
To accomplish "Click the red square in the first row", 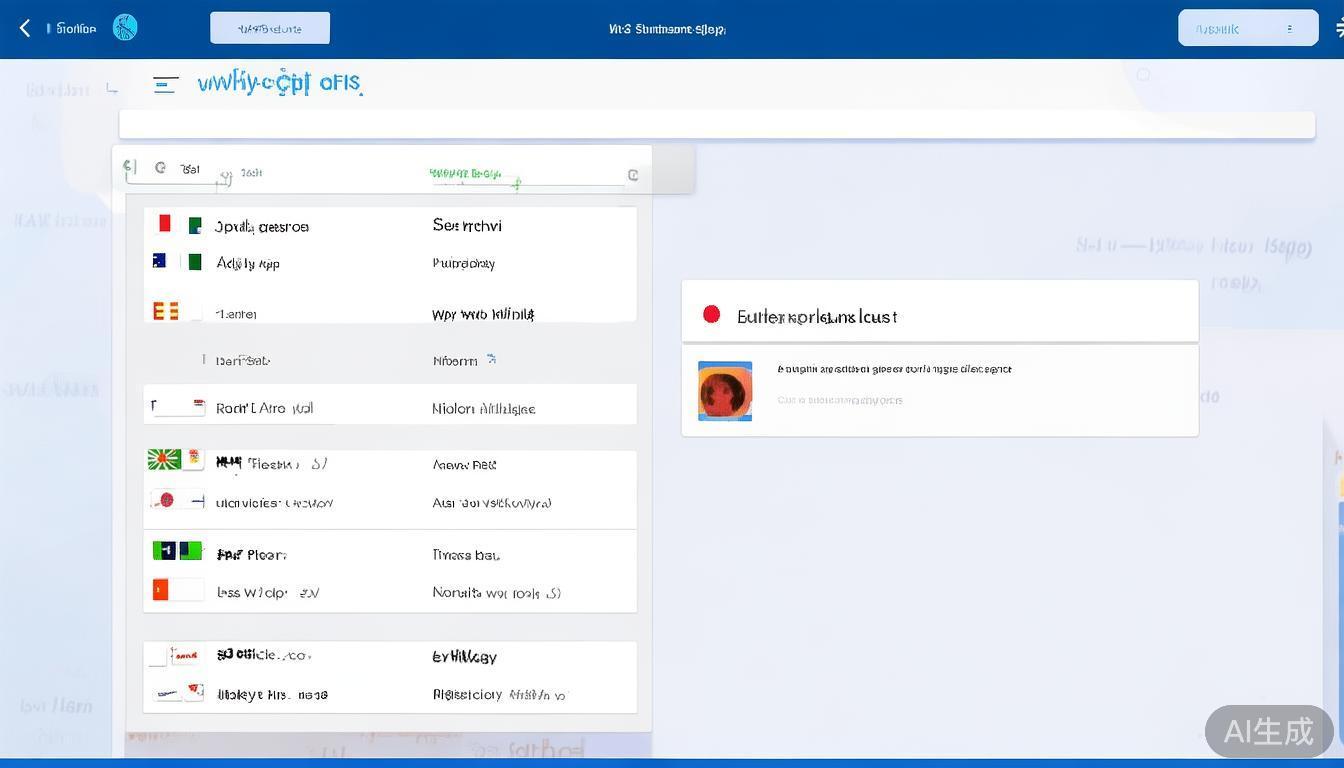I will pos(165,223).
